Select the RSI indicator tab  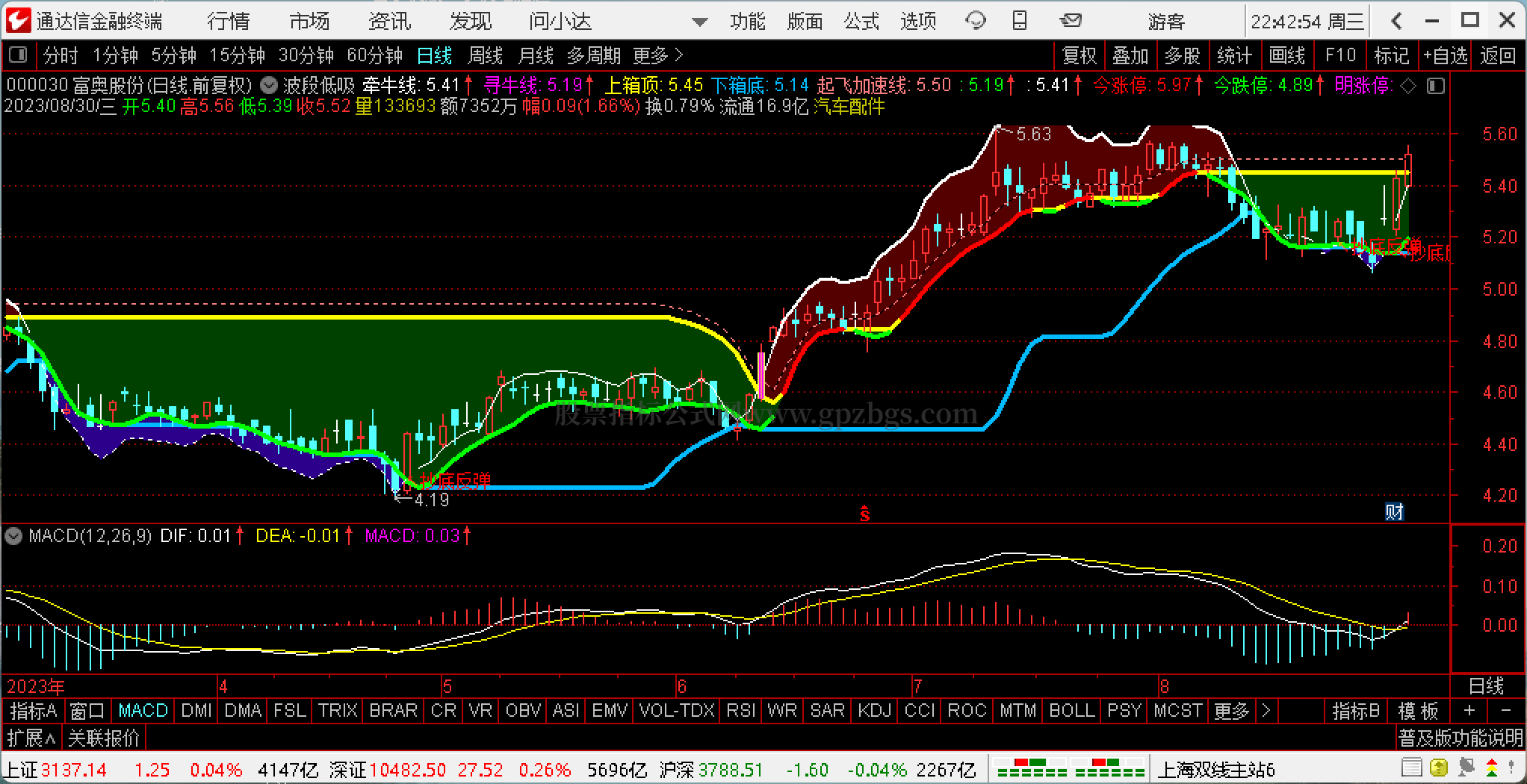(740, 711)
